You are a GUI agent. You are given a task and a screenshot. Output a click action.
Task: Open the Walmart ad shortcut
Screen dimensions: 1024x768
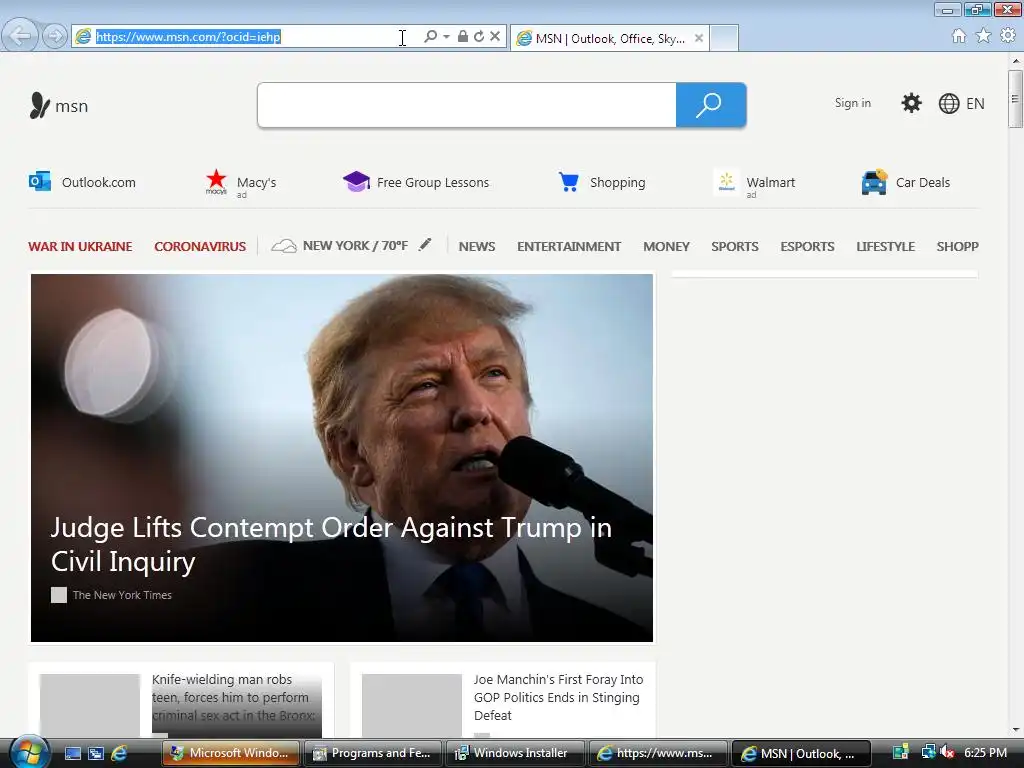click(755, 184)
